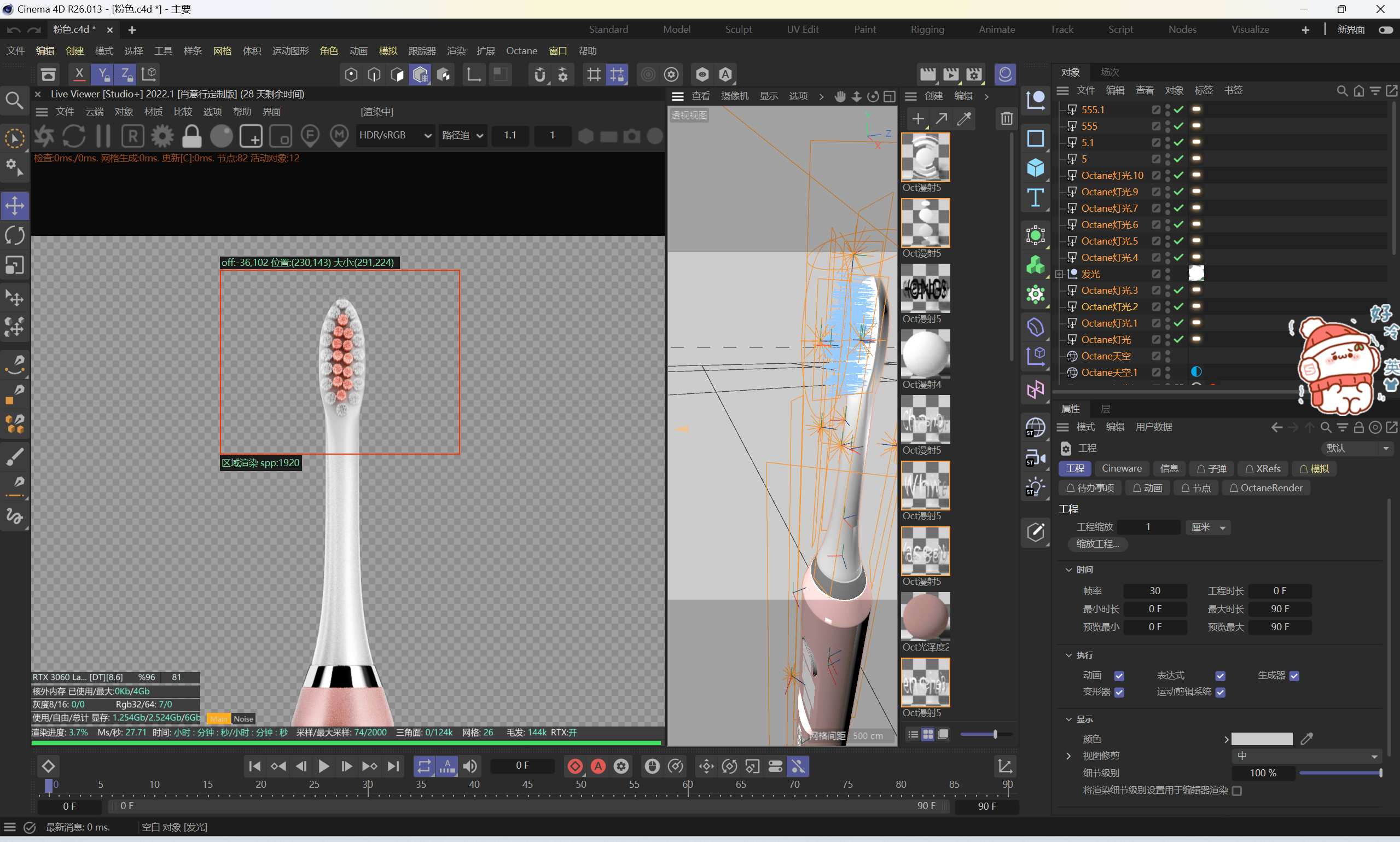Image resolution: width=1400 pixels, height=842 pixels.
Task: Open the HDR/sRGB color space dropdown
Action: coord(396,136)
